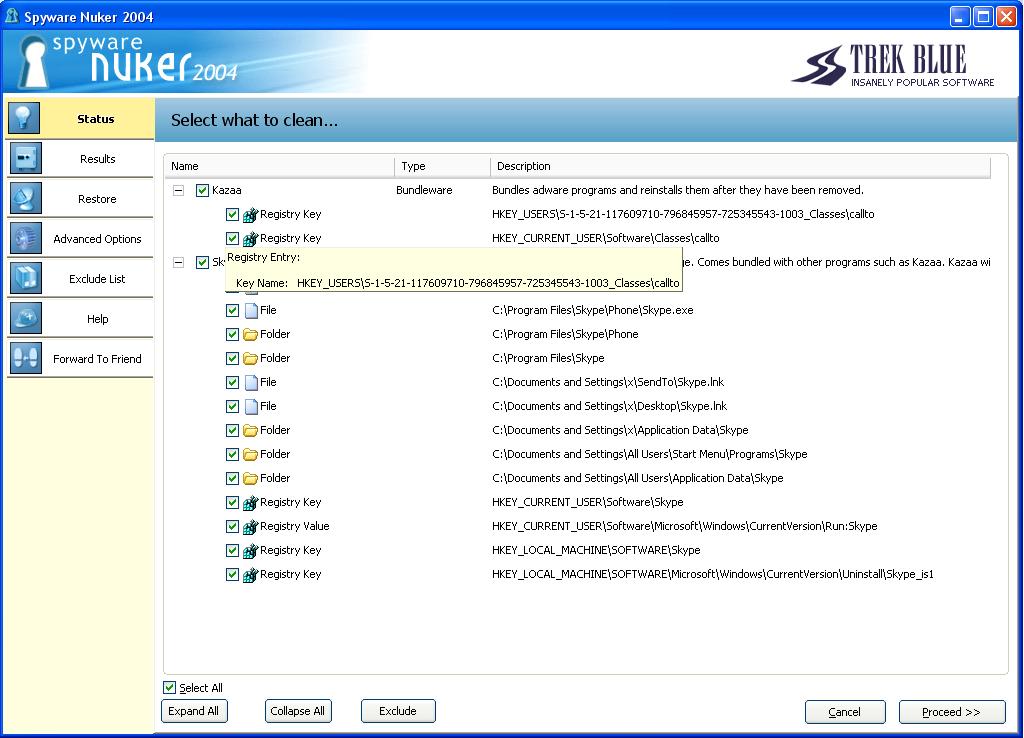This screenshot has height=738, width=1024.
Task: Uncheck the HKEY_USERS callto registry key checkbox
Action: point(232,214)
